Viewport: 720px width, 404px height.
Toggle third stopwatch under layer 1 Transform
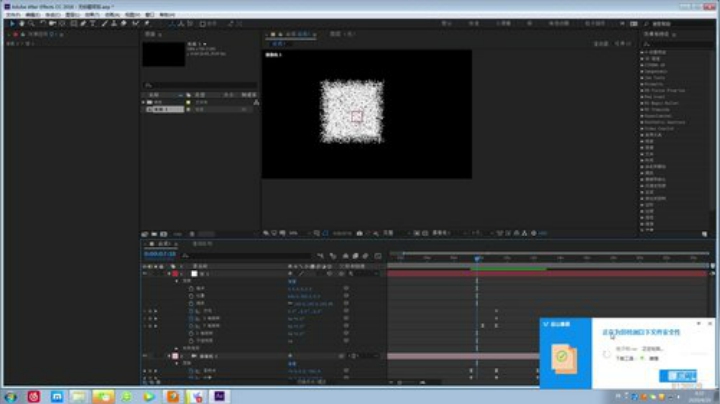pyautogui.click(x=191, y=303)
